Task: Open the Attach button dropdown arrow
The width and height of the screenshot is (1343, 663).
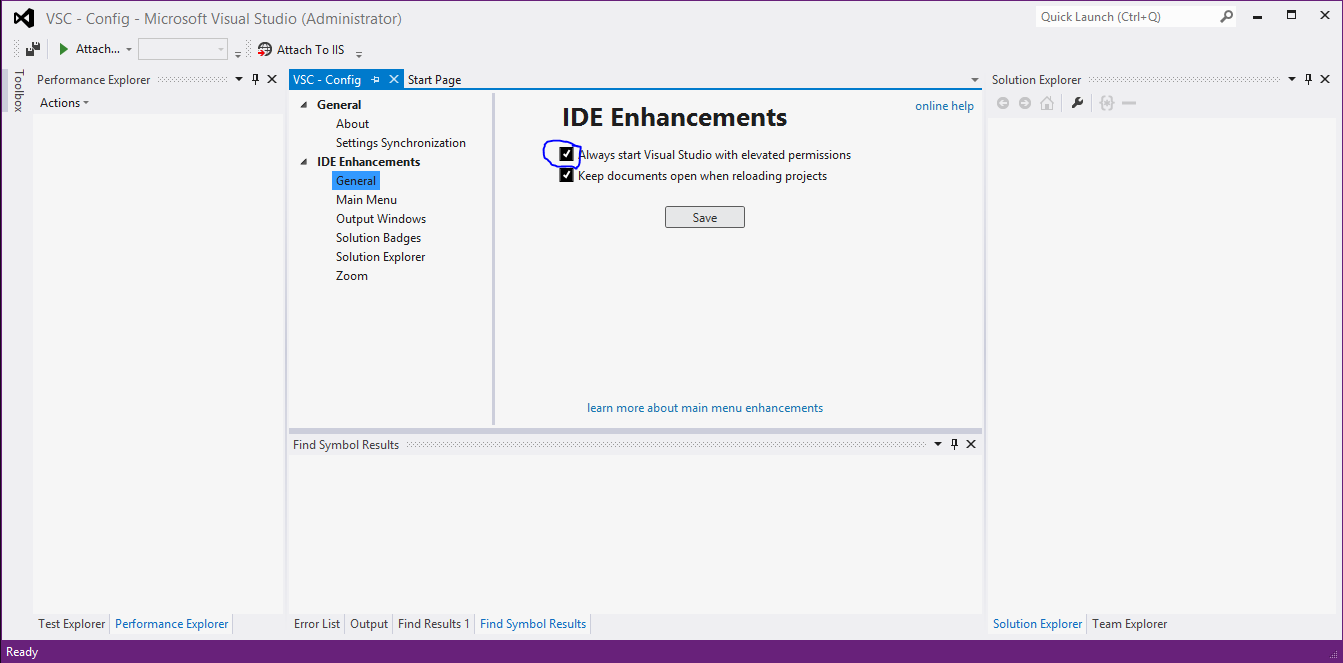Action: pyautogui.click(x=129, y=50)
